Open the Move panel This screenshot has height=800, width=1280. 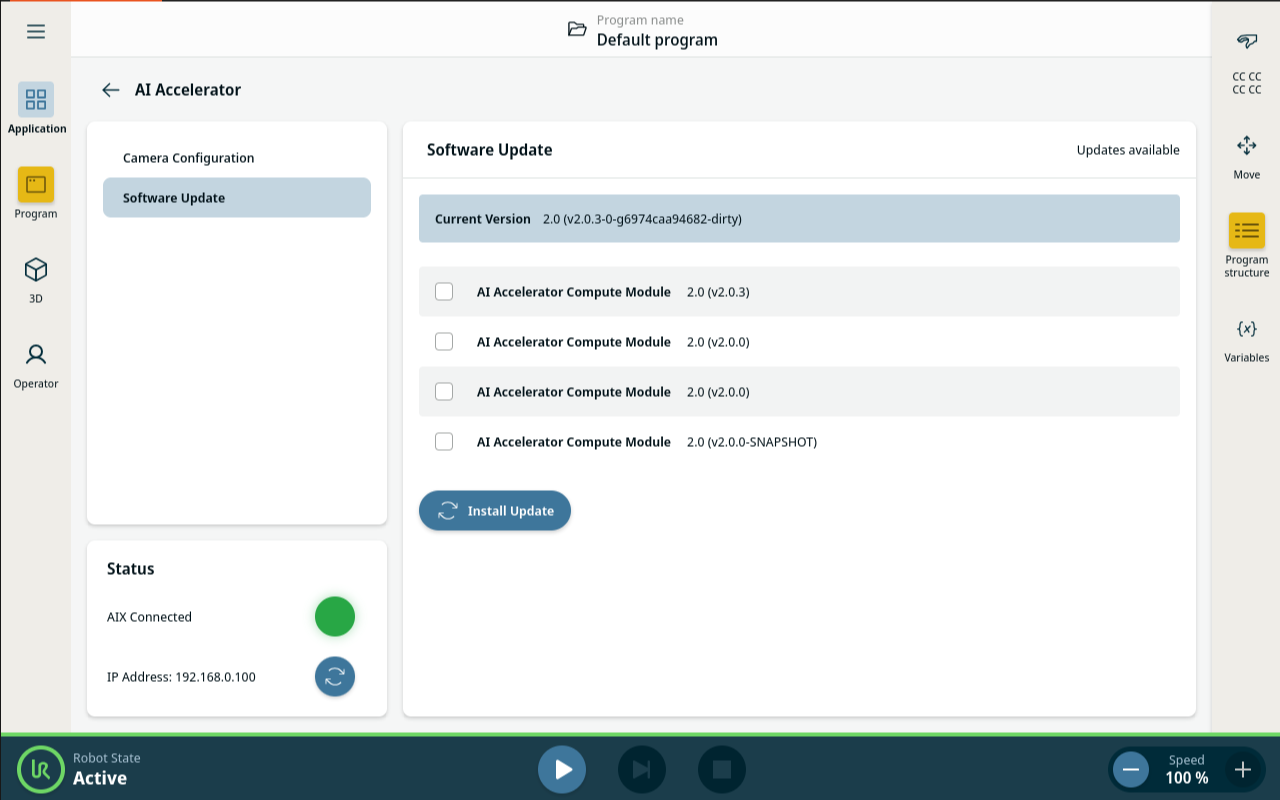click(x=1246, y=146)
